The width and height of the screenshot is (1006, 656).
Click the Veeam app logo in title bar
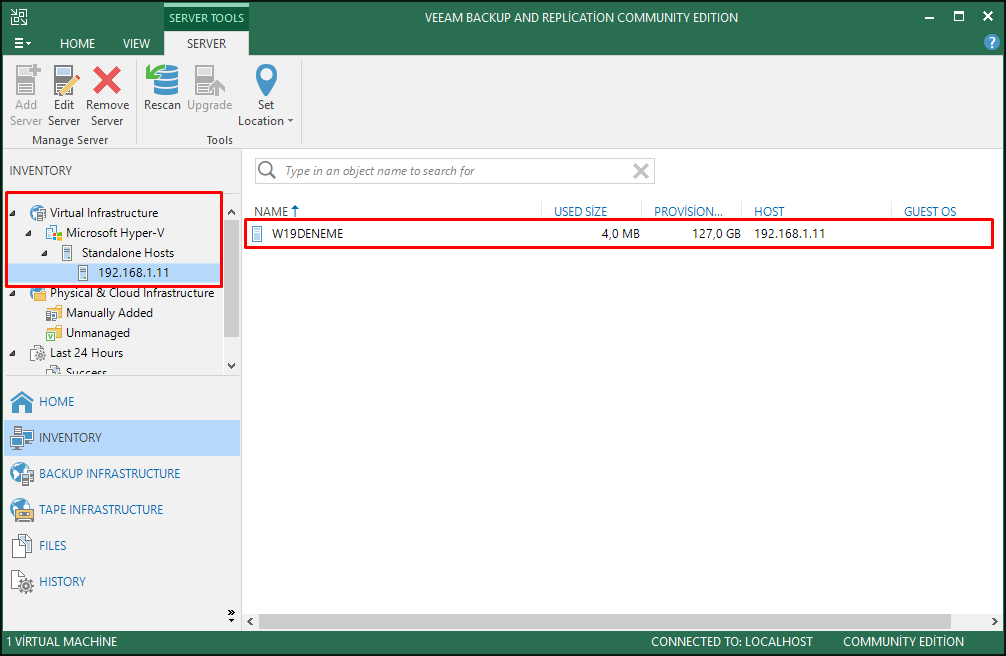pos(19,17)
